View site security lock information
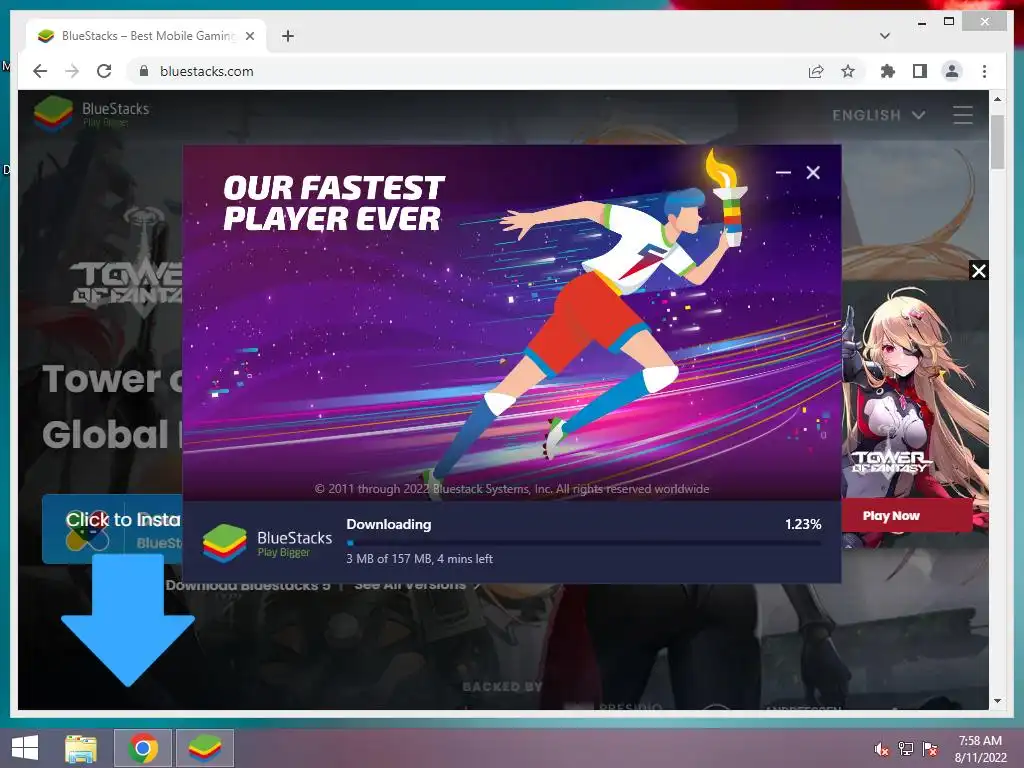The height and width of the screenshot is (768, 1024). pyautogui.click(x=144, y=71)
